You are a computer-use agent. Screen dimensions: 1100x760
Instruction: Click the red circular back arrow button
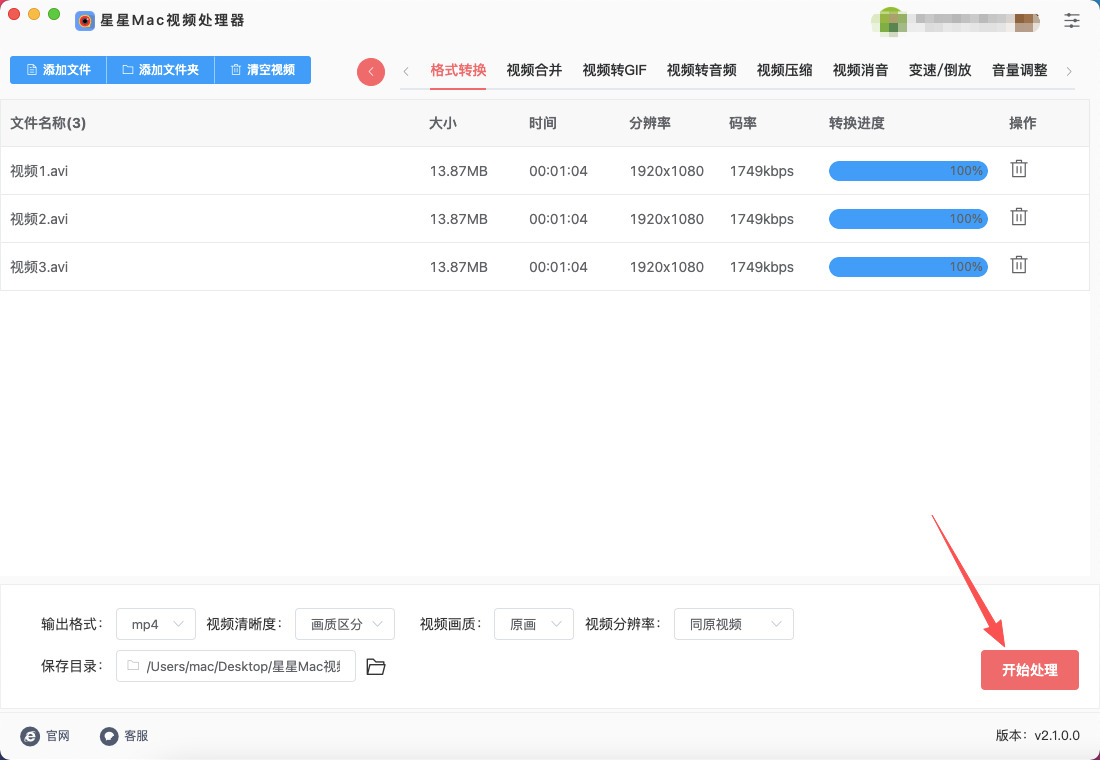371,71
